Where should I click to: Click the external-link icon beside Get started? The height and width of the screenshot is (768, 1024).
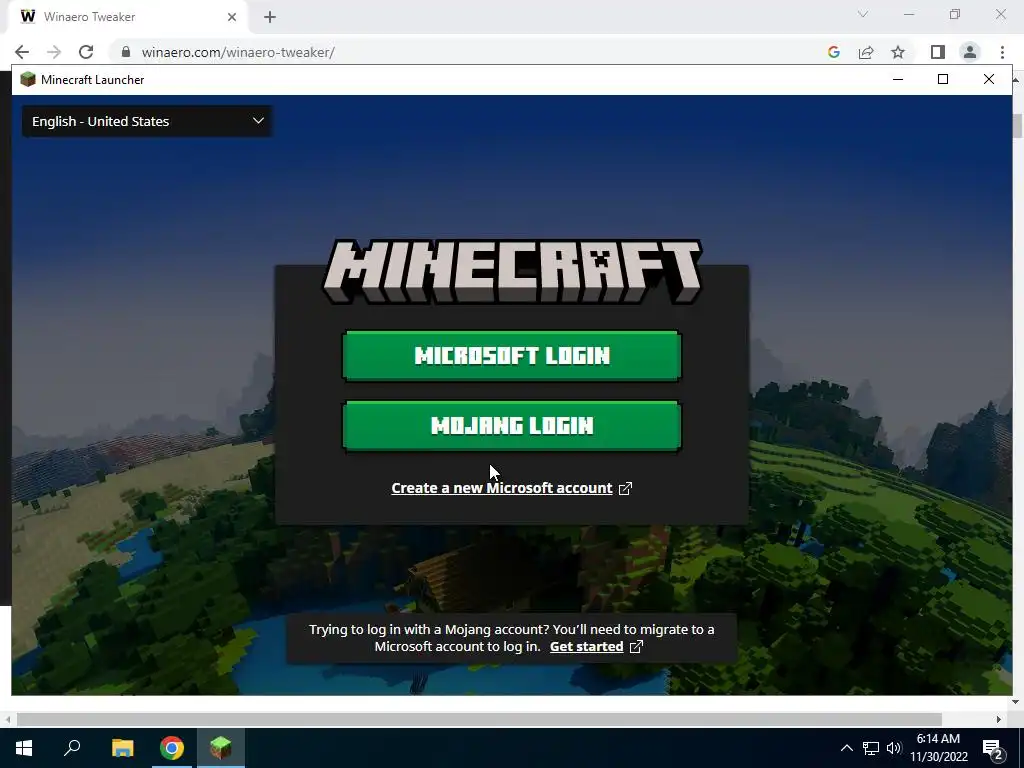(636, 647)
